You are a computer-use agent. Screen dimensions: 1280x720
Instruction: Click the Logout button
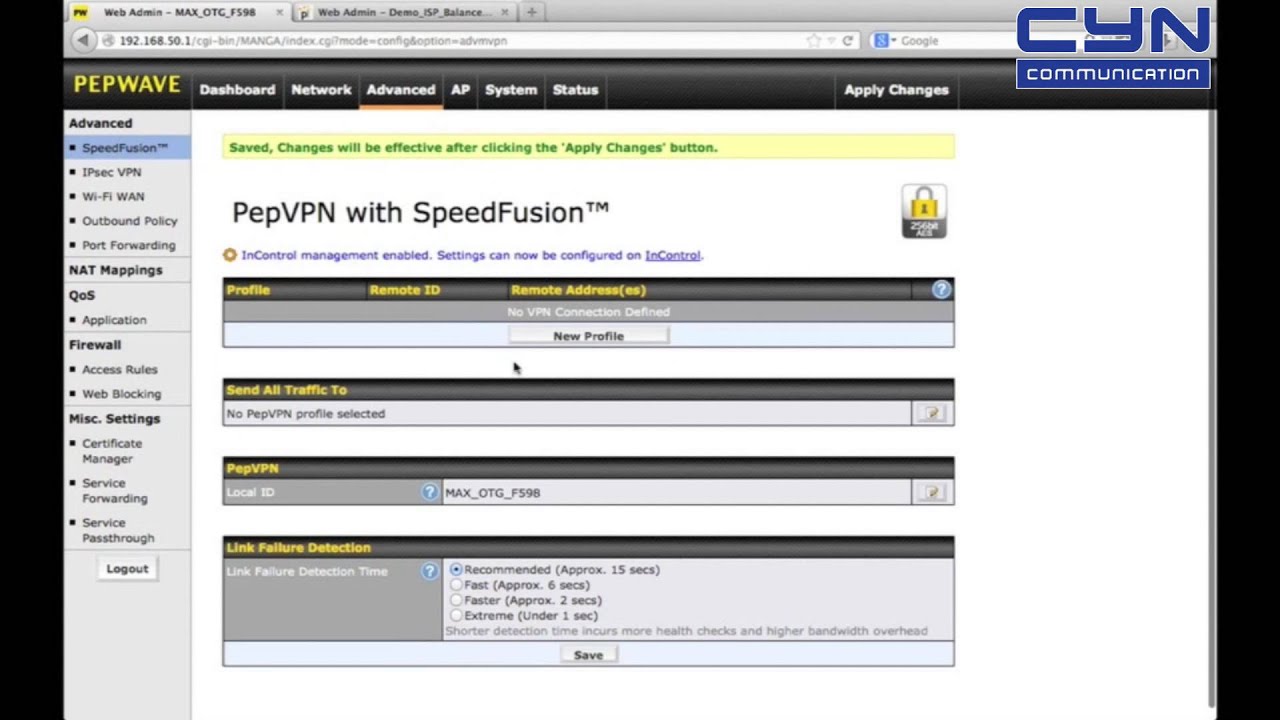pyautogui.click(x=127, y=569)
